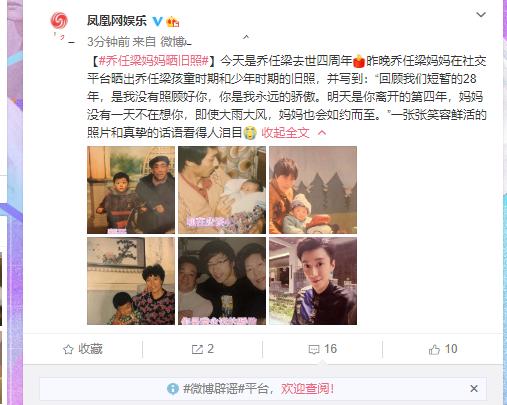This screenshot has height=405, width=507.
Task: Expand the post options chevron at top right
Action: (x=481, y=15)
